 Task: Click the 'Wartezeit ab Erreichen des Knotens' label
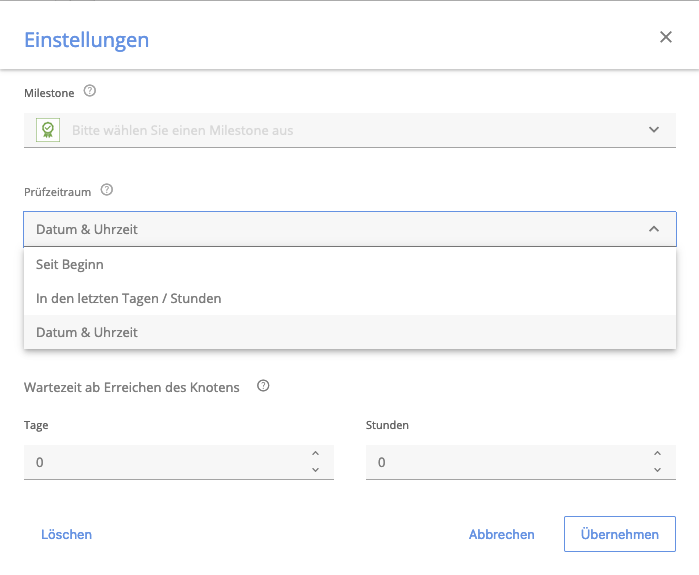click(132, 387)
